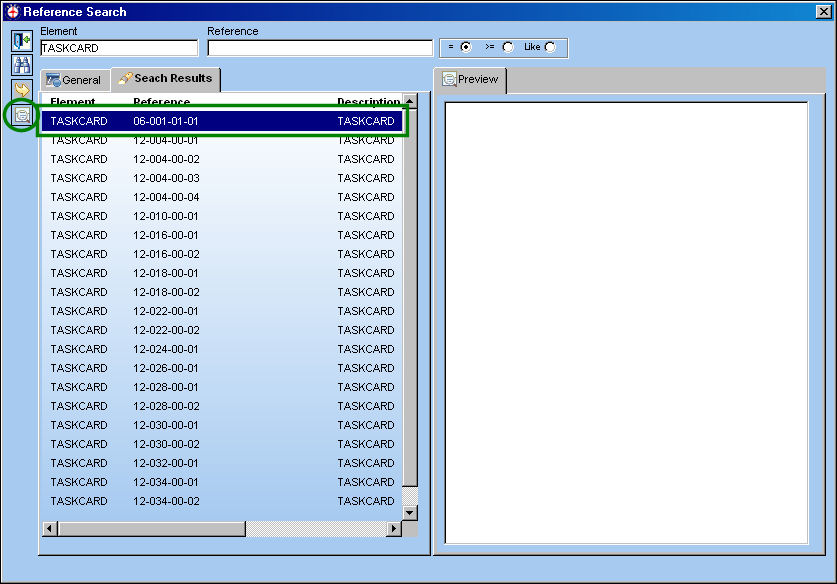This screenshot has height=584, width=837.
Task: Select row with reference 12-028-00-01
Action: click(x=222, y=387)
